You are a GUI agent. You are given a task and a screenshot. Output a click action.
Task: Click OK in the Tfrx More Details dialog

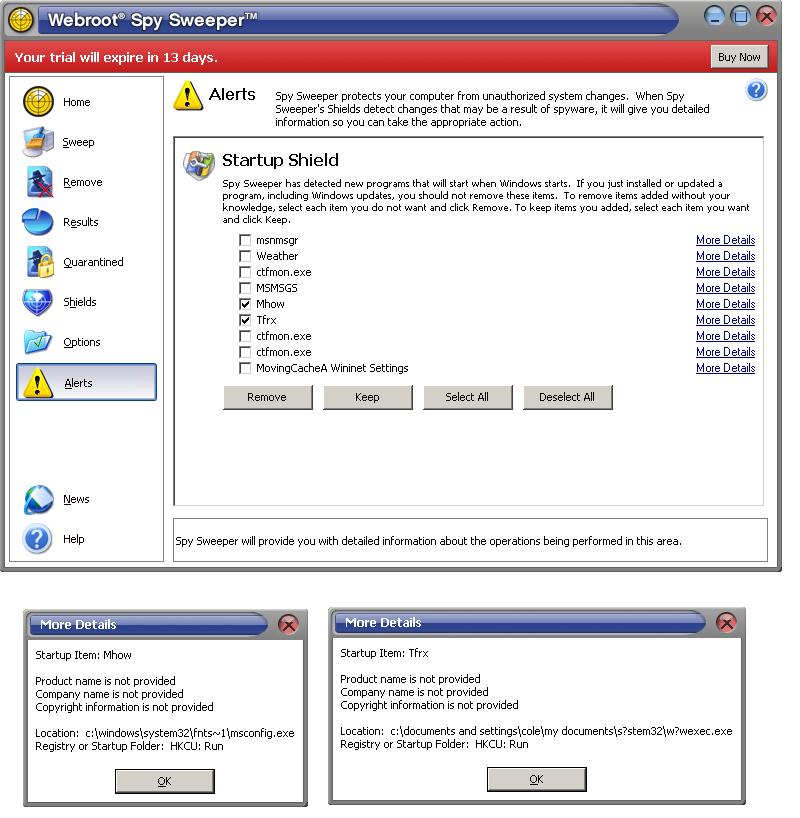click(536, 779)
